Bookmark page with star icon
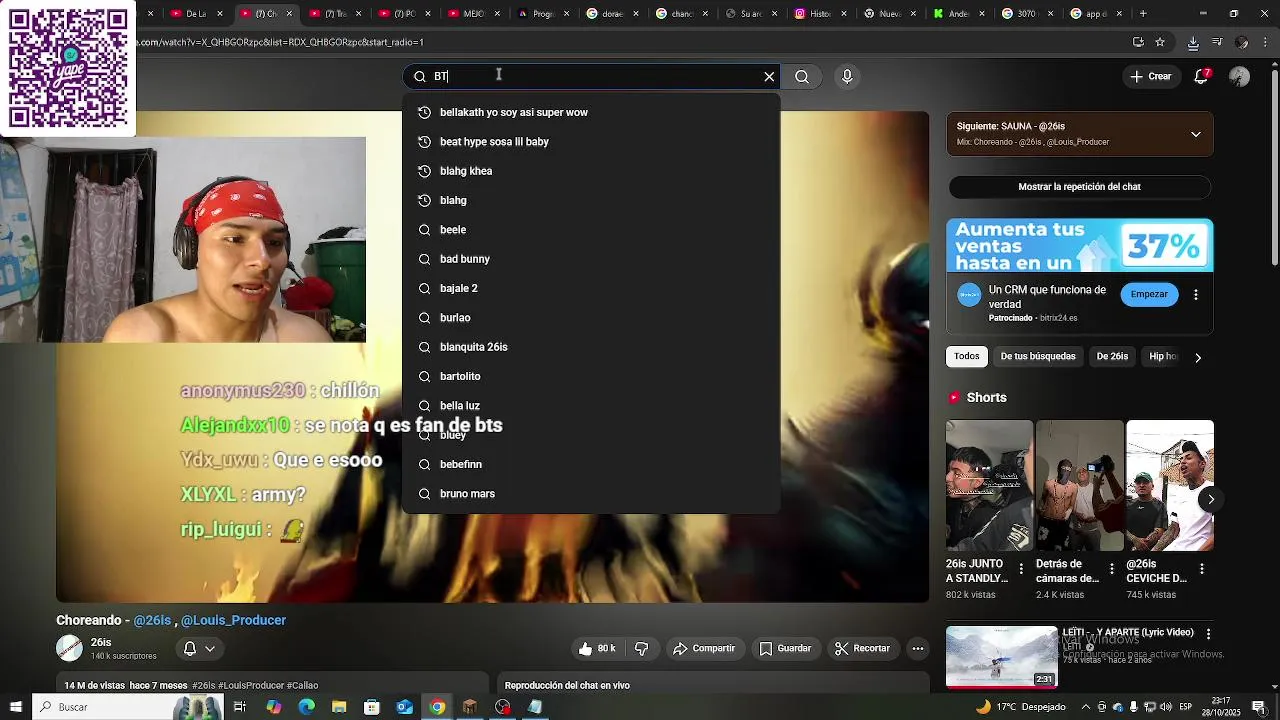 (1160, 42)
